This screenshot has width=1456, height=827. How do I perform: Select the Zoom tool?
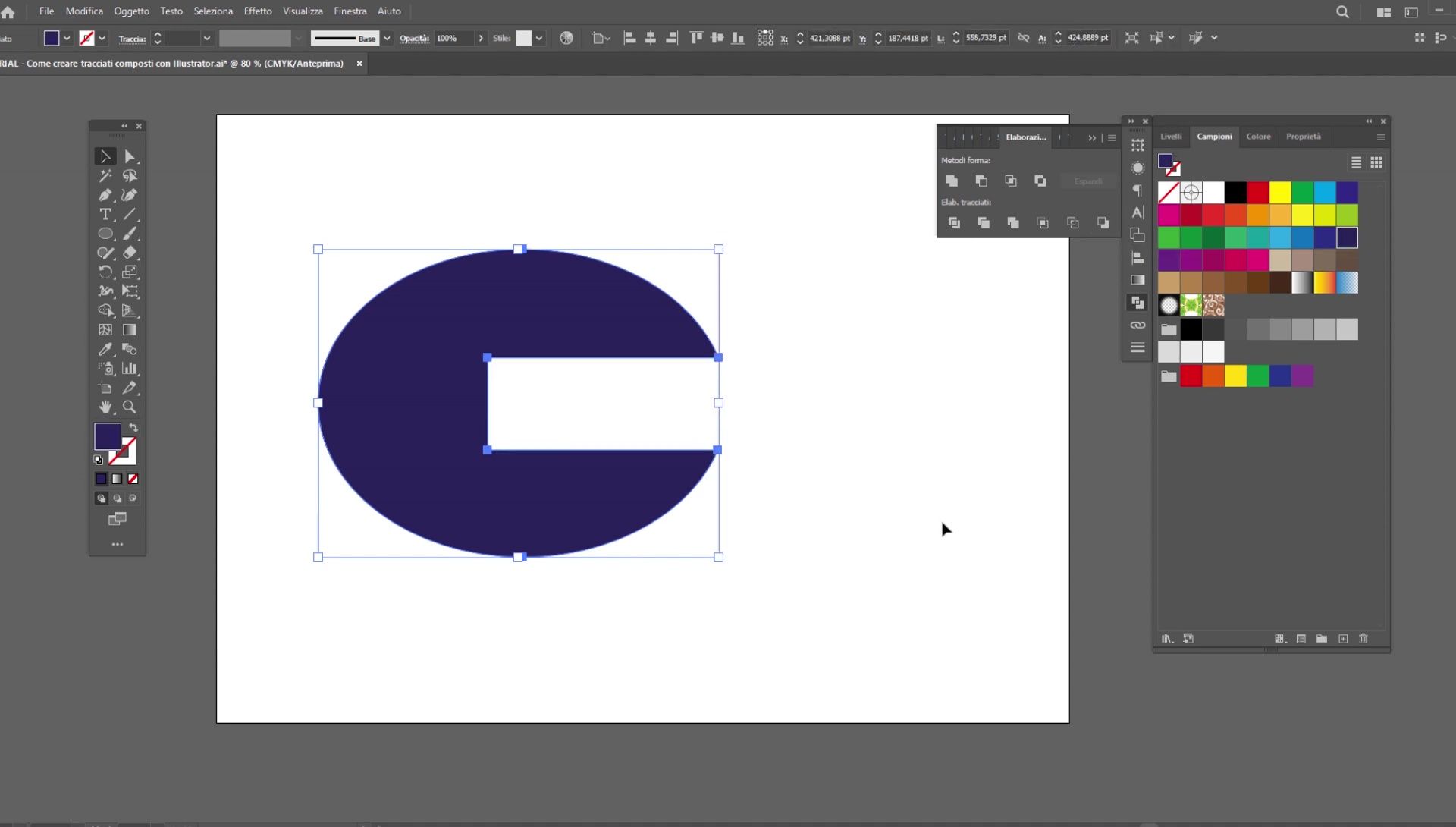[130, 407]
